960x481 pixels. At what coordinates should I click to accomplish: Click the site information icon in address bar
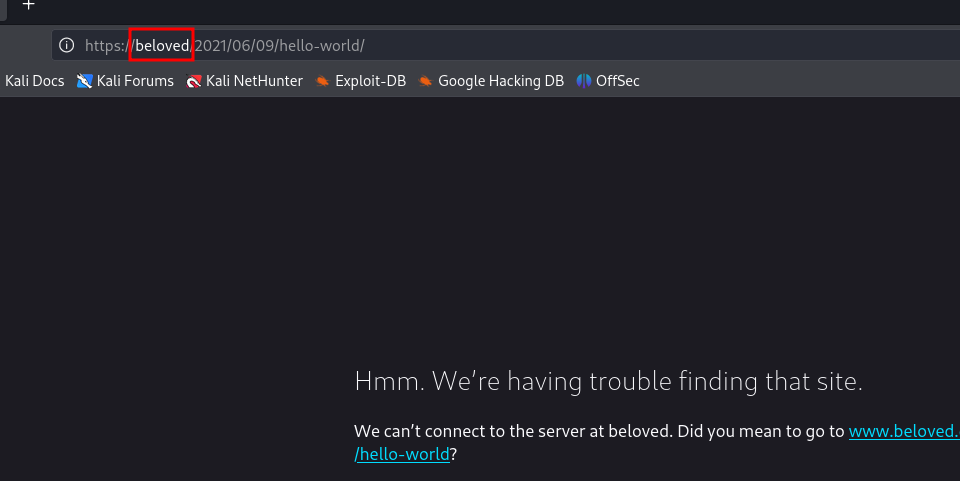67,45
